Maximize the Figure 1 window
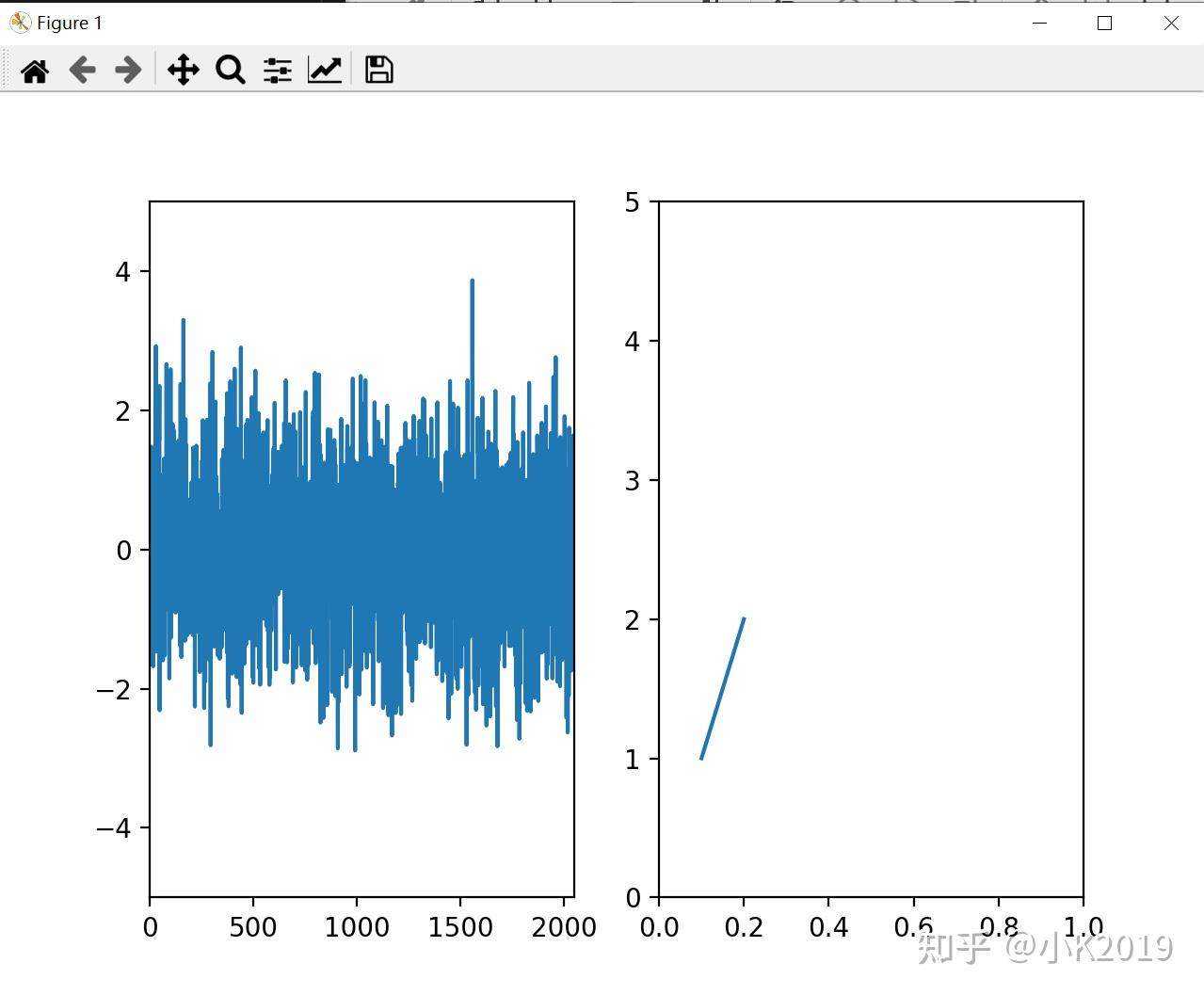Screen dimensions: 1204x995 click(x=1105, y=23)
